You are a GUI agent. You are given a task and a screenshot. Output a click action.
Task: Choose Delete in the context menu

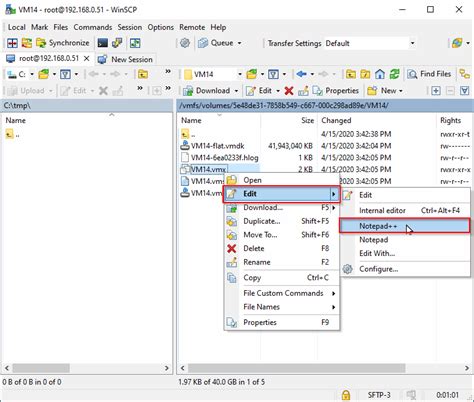coord(282,248)
